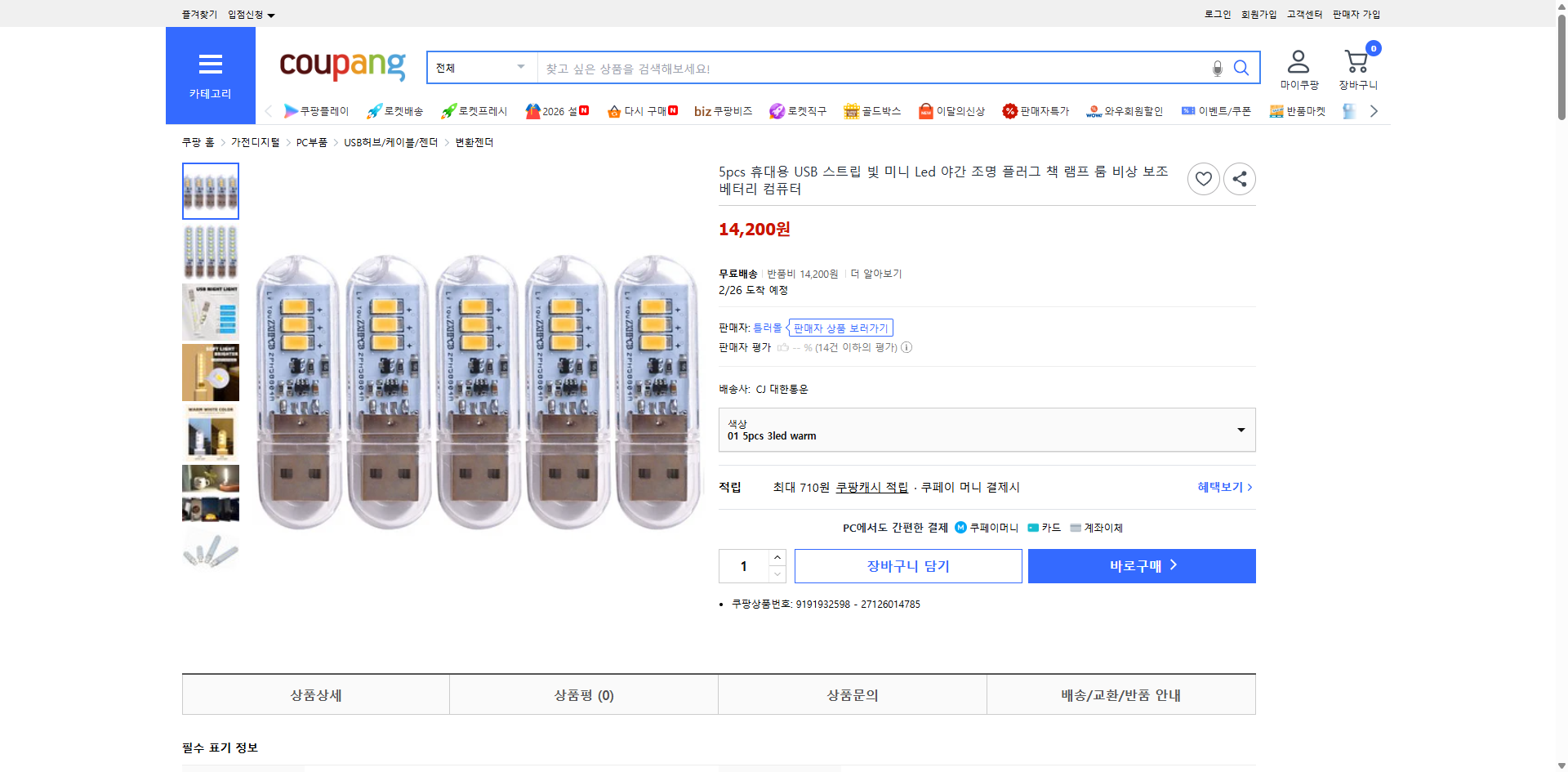Screen dimensions: 1568x772
Task: Expand the 입점신청 dropdown
Action: 247,14
